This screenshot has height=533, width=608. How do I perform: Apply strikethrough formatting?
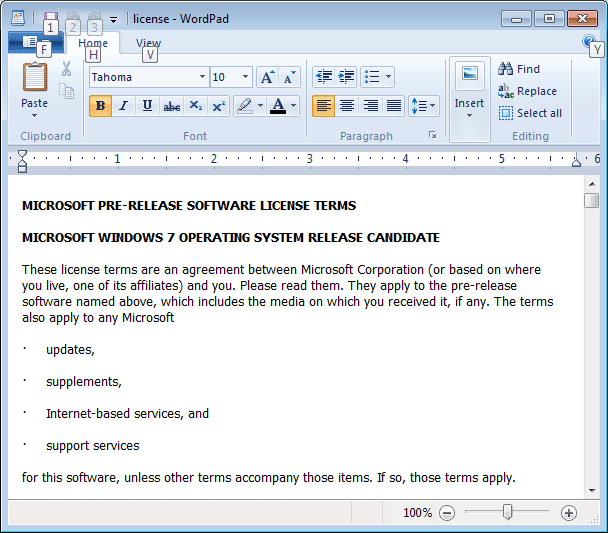171,106
